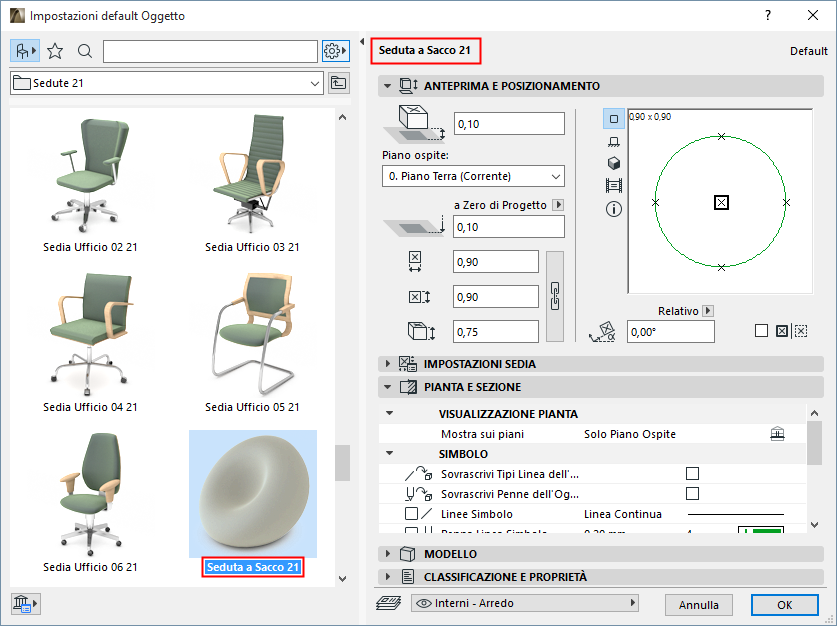Screen dimensions: 837x626
Task: Open the library settings gear menu
Action: tap(335, 51)
